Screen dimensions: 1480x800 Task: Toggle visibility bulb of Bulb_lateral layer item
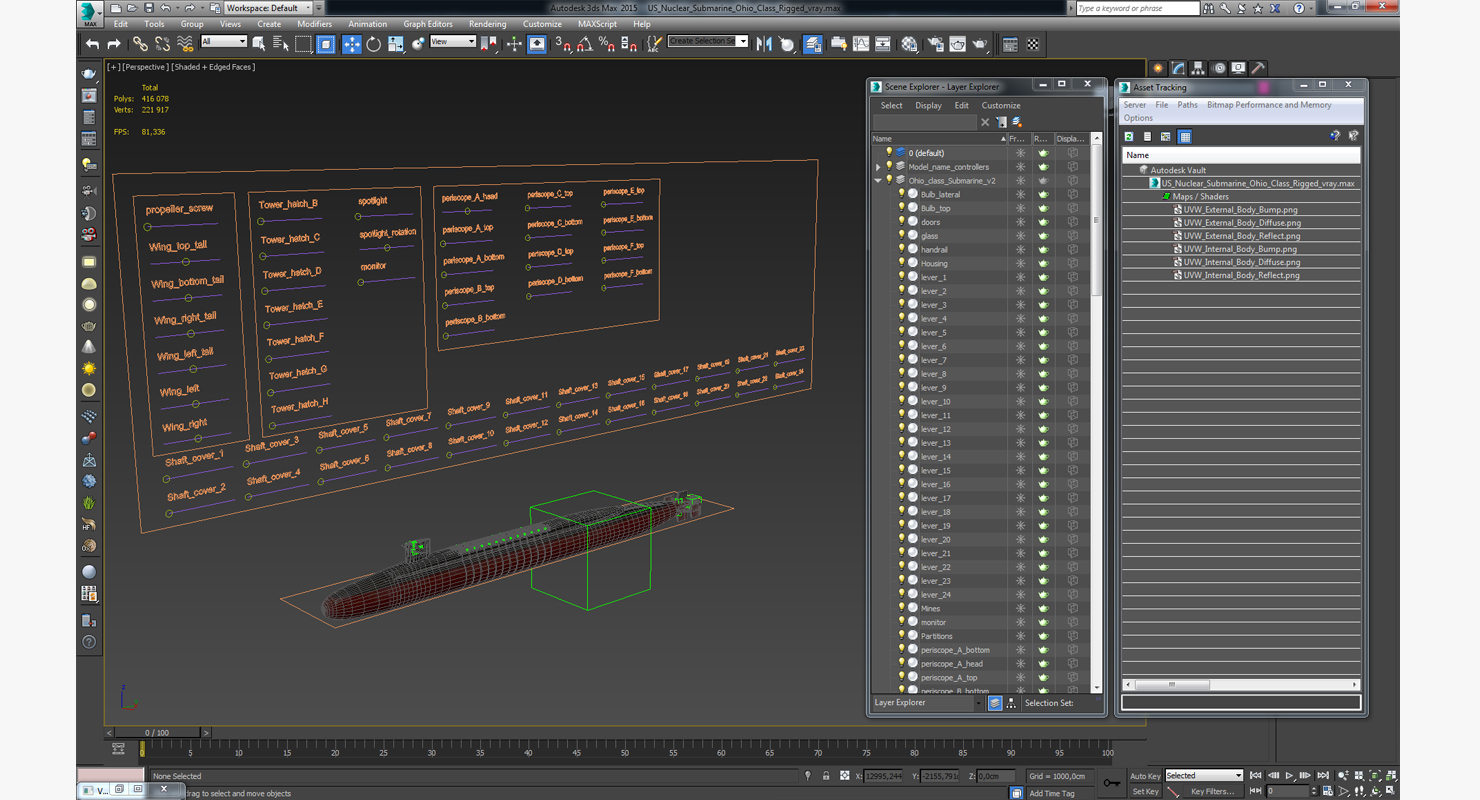(x=901, y=194)
